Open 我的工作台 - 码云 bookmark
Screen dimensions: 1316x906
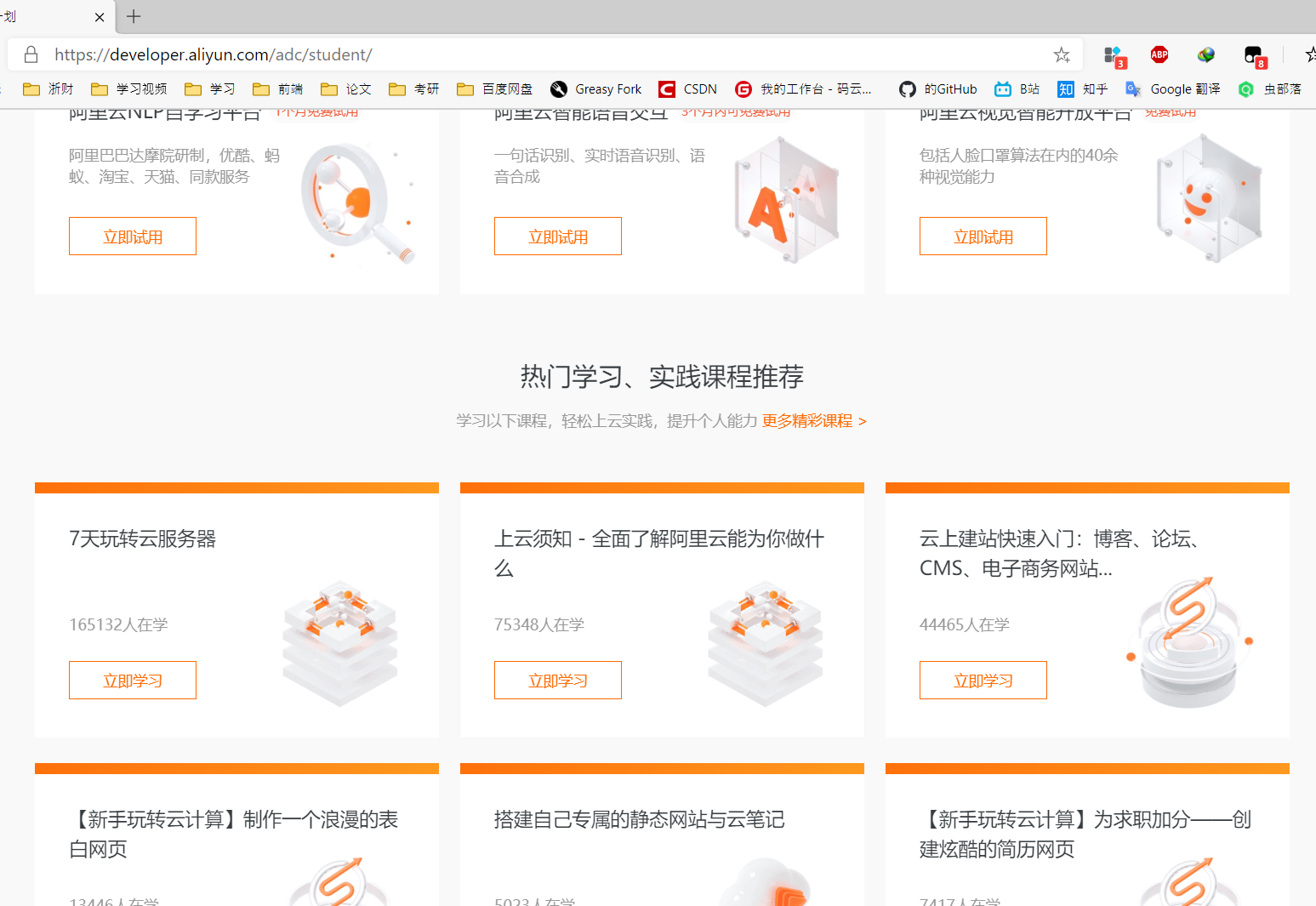(804, 89)
